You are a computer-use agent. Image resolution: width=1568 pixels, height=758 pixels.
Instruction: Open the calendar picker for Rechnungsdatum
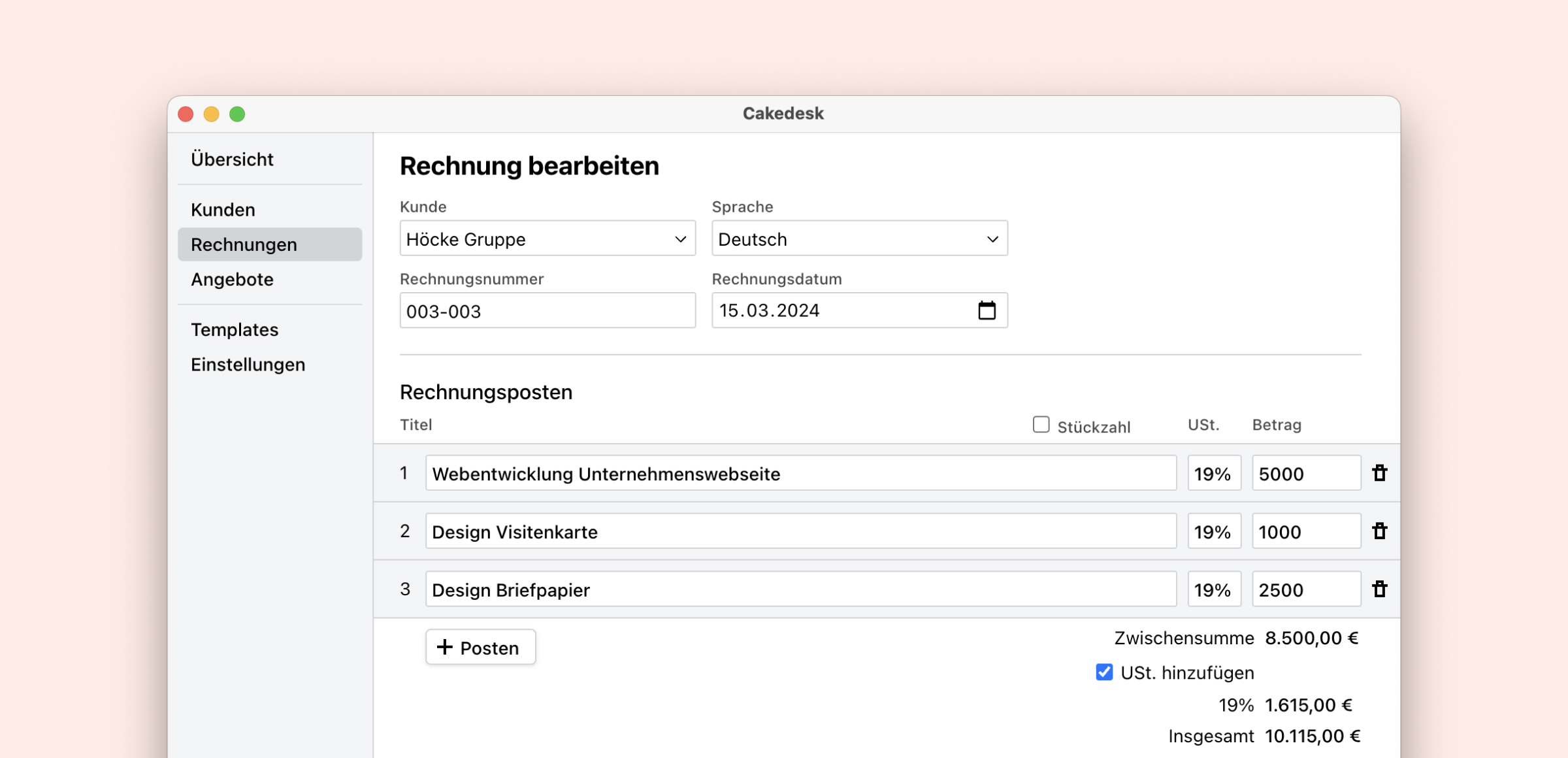pos(987,310)
